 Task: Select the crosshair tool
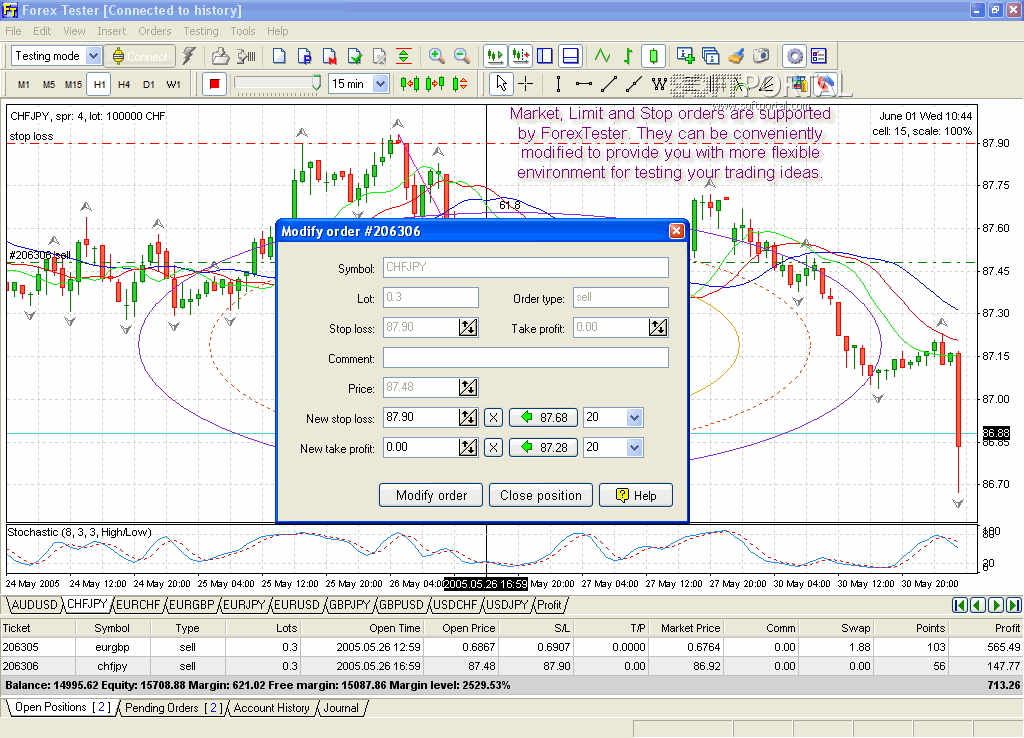coord(526,84)
